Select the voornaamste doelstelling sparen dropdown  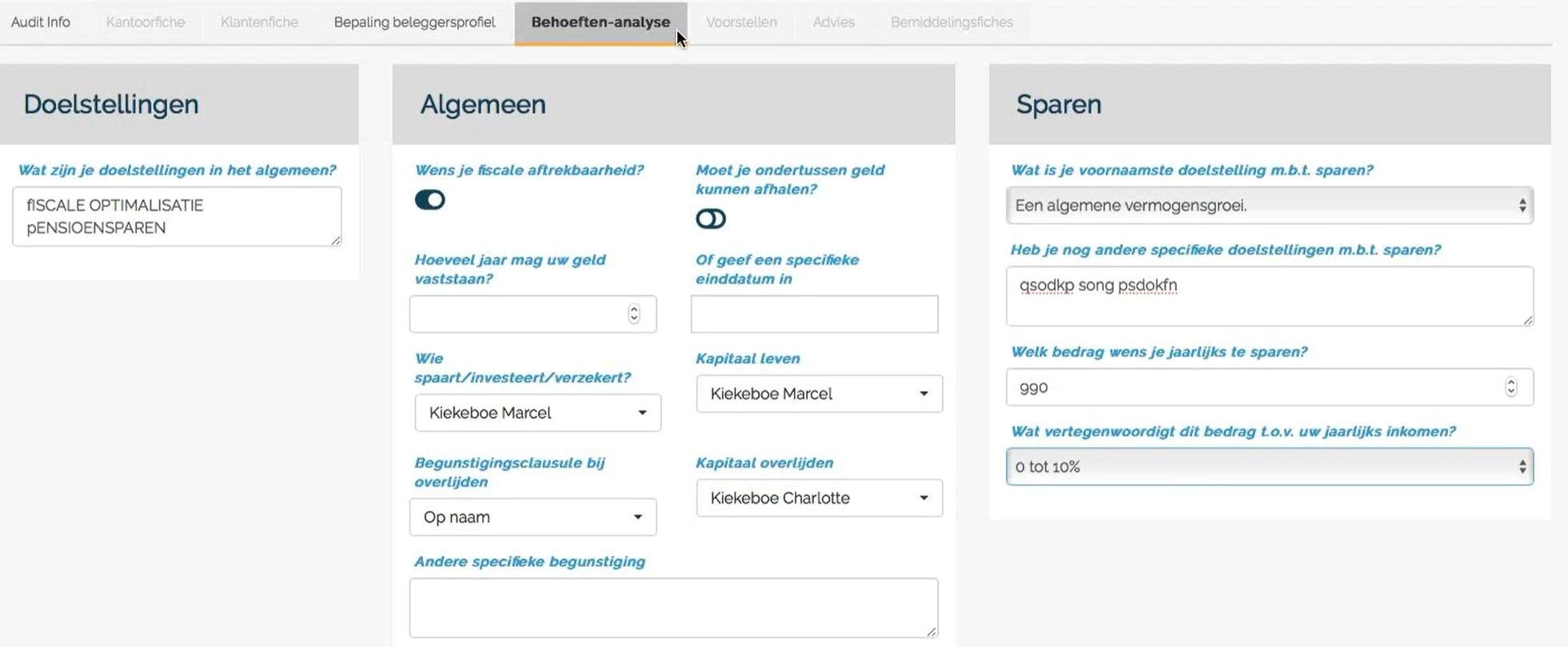click(1269, 206)
